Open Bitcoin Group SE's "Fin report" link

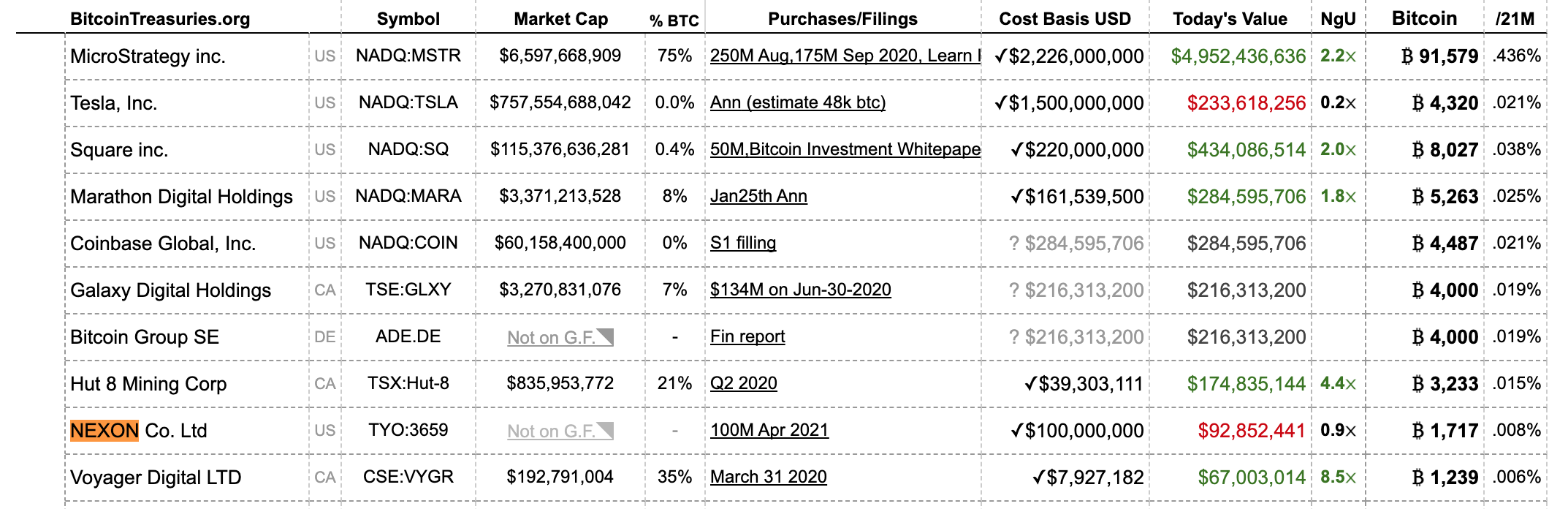(747, 336)
